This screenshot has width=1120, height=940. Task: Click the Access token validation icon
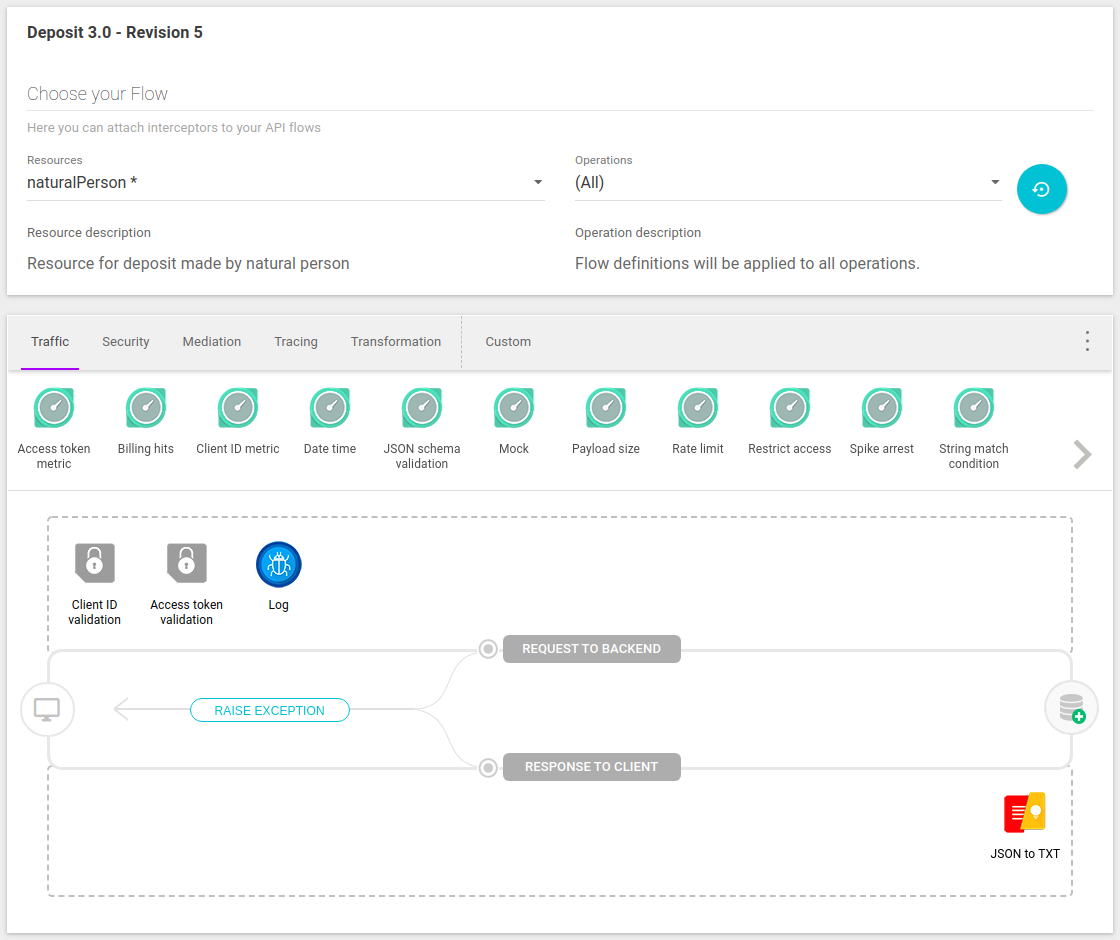(x=187, y=564)
